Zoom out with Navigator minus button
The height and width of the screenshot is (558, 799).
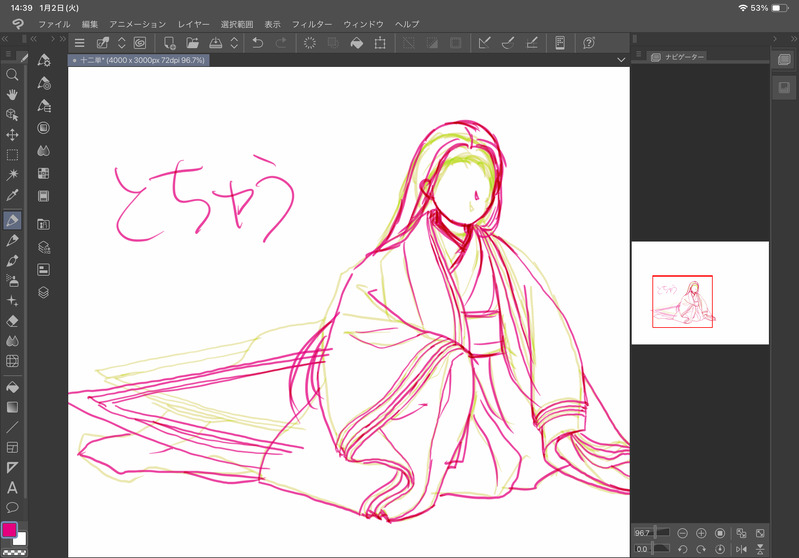pyautogui.click(x=682, y=533)
